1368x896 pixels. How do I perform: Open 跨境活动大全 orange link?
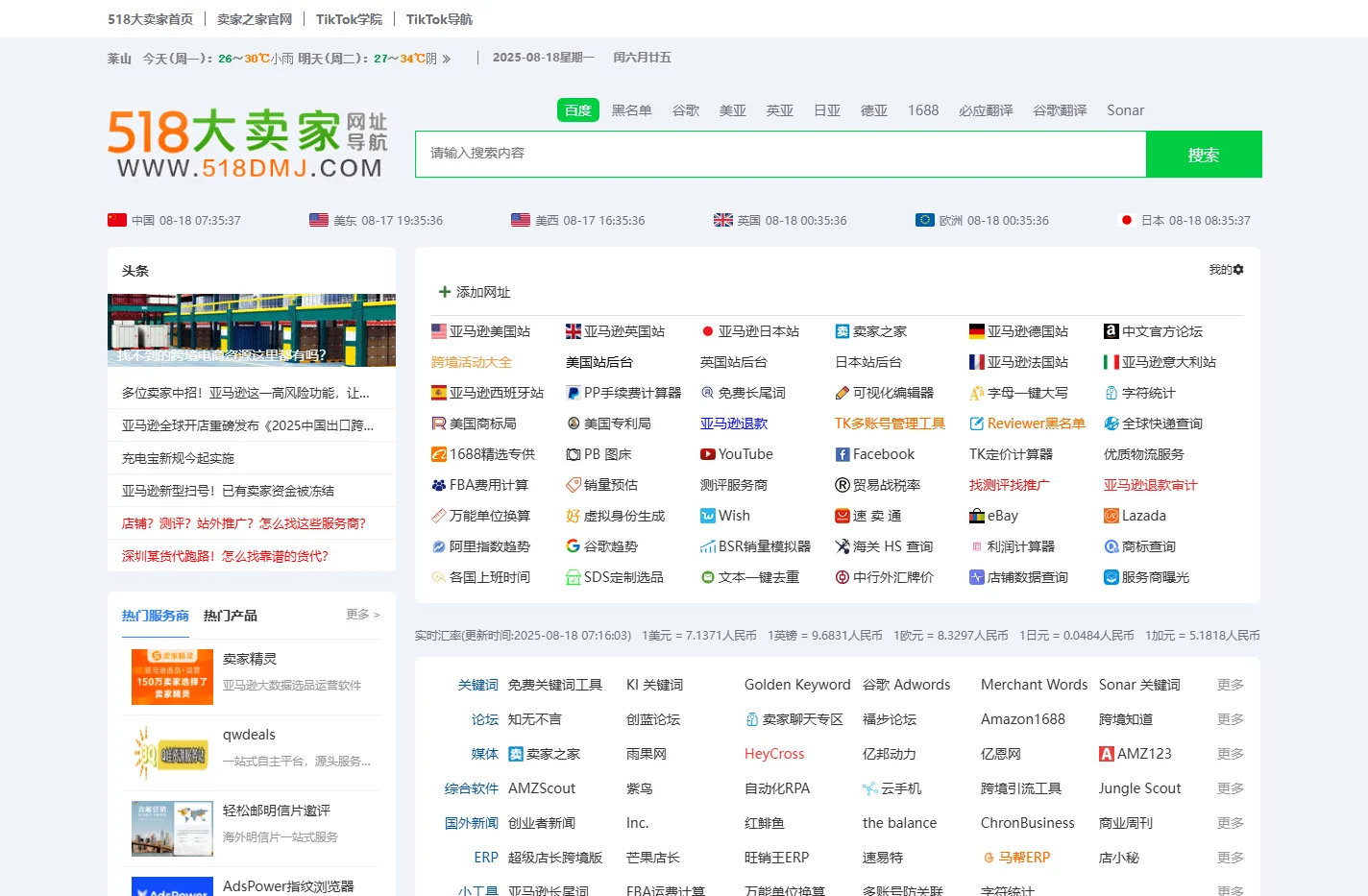click(472, 362)
